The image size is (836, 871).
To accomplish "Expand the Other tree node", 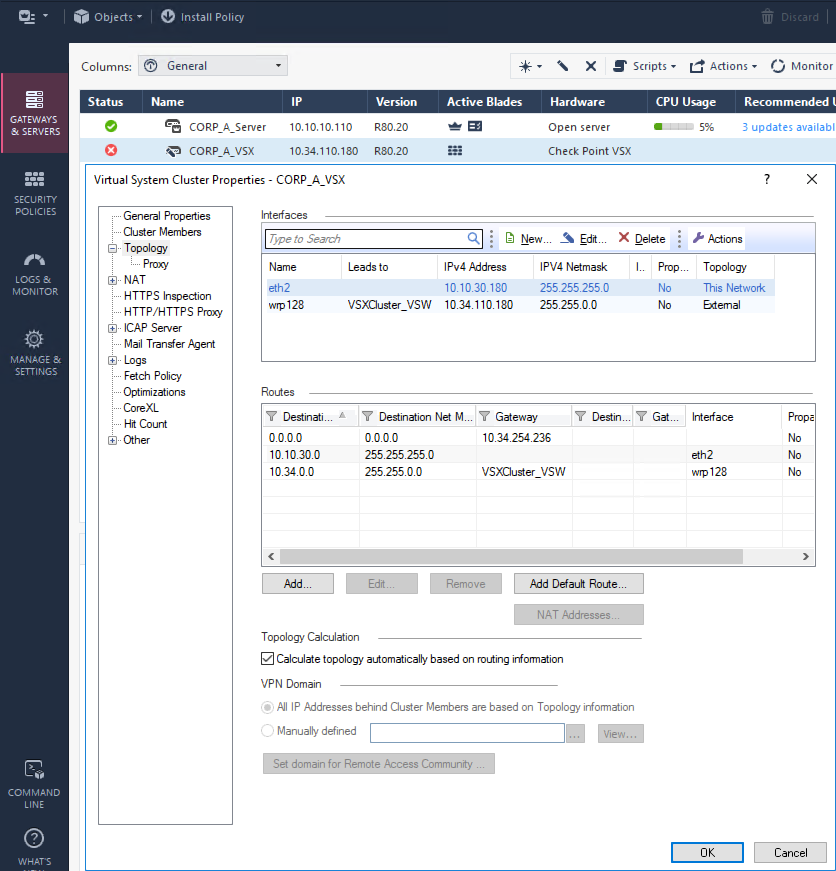I will point(112,440).
